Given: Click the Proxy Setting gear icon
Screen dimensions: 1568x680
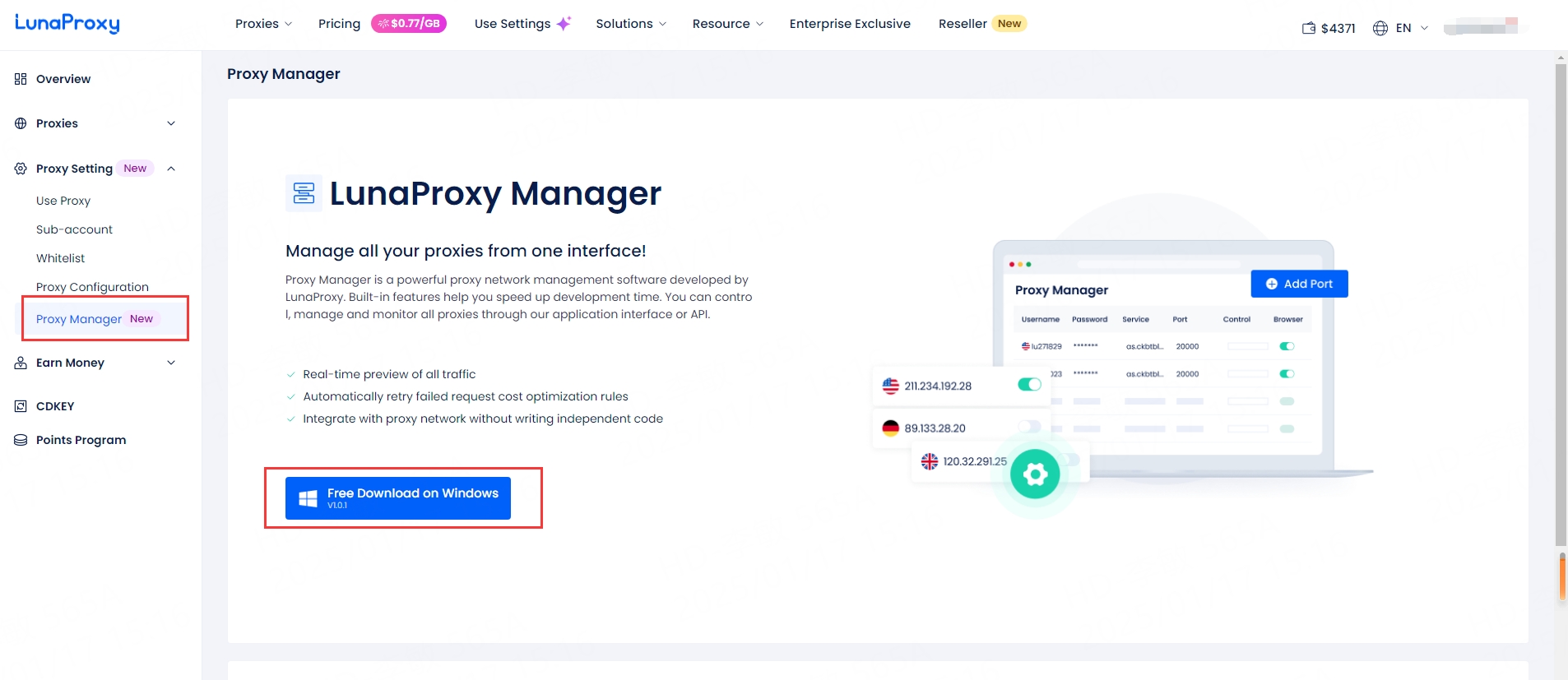Looking at the screenshot, I should click(x=21, y=169).
